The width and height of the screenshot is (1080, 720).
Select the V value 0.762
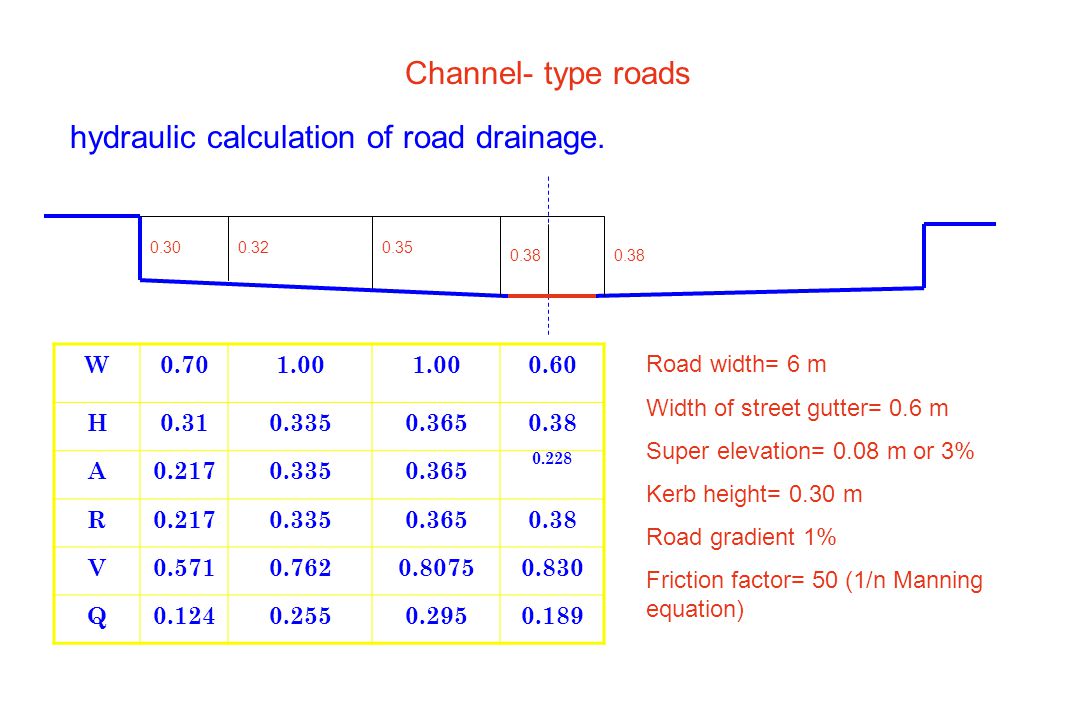(300, 568)
